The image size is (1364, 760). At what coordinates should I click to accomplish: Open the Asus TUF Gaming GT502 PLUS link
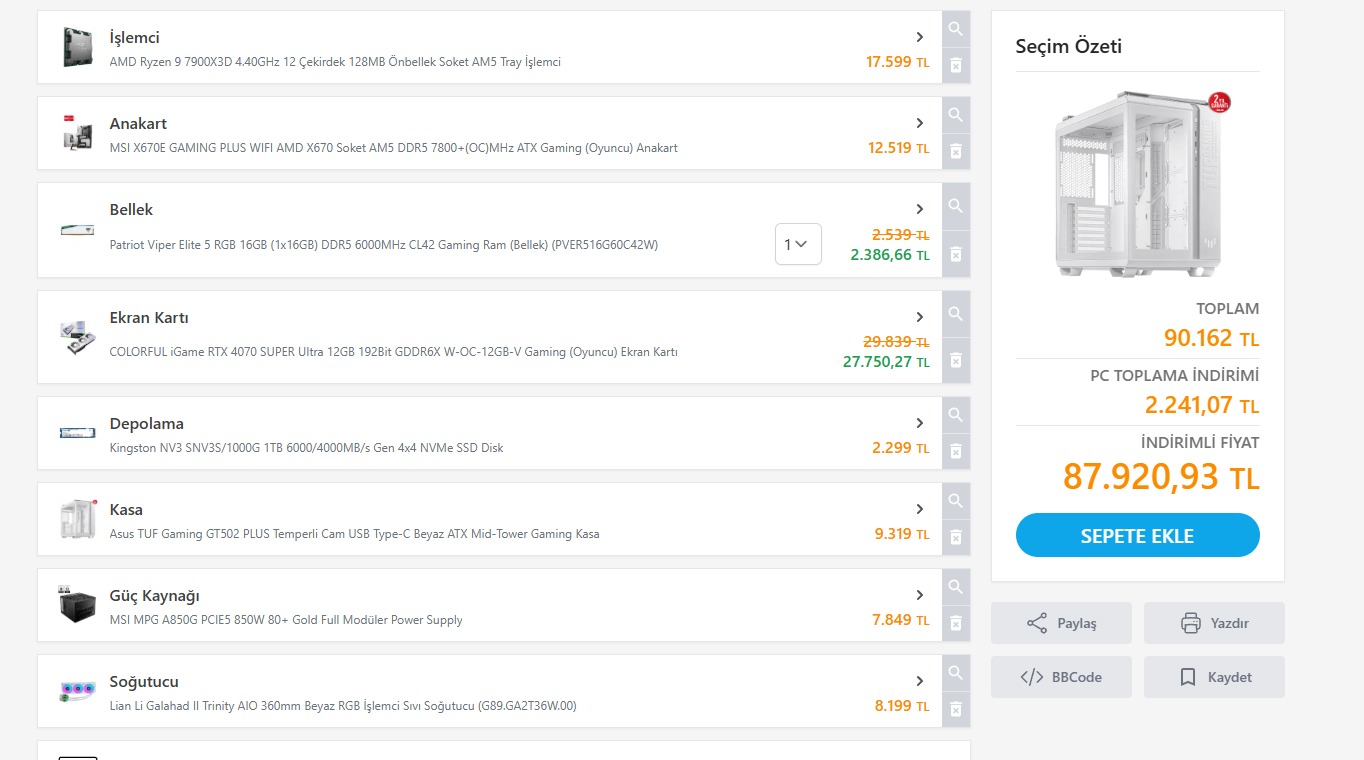pyautogui.click(x=354, y=534)
